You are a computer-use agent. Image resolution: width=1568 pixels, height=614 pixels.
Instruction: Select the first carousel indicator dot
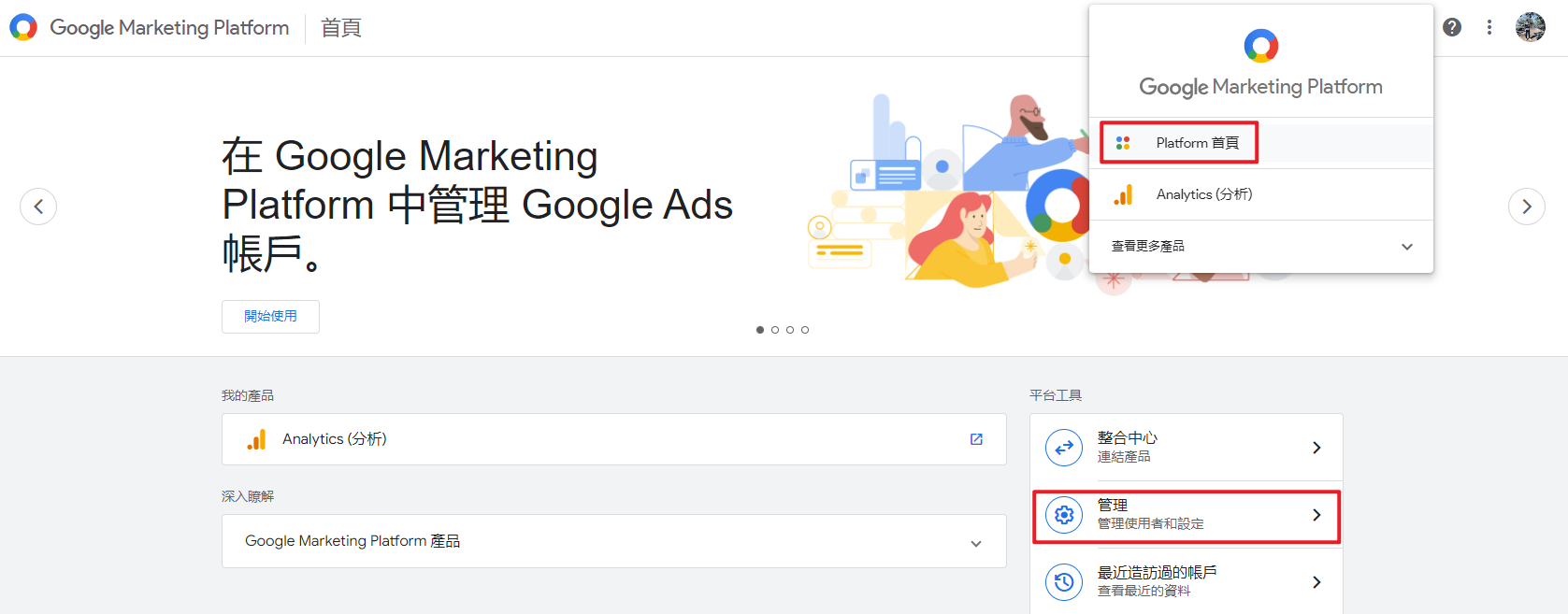tap(760, 330)
